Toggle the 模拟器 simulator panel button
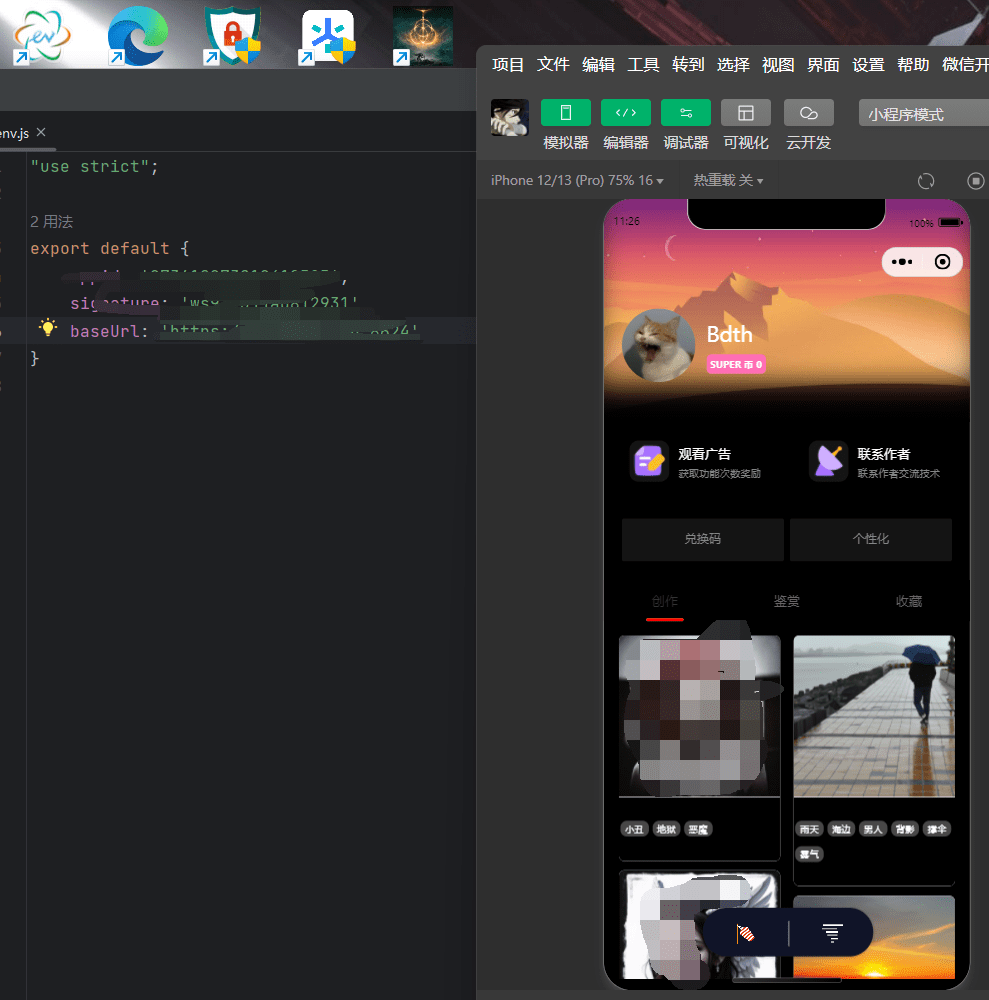This screenshot has height=1000, width=989. pyautogui.click(x=566, y=113)
